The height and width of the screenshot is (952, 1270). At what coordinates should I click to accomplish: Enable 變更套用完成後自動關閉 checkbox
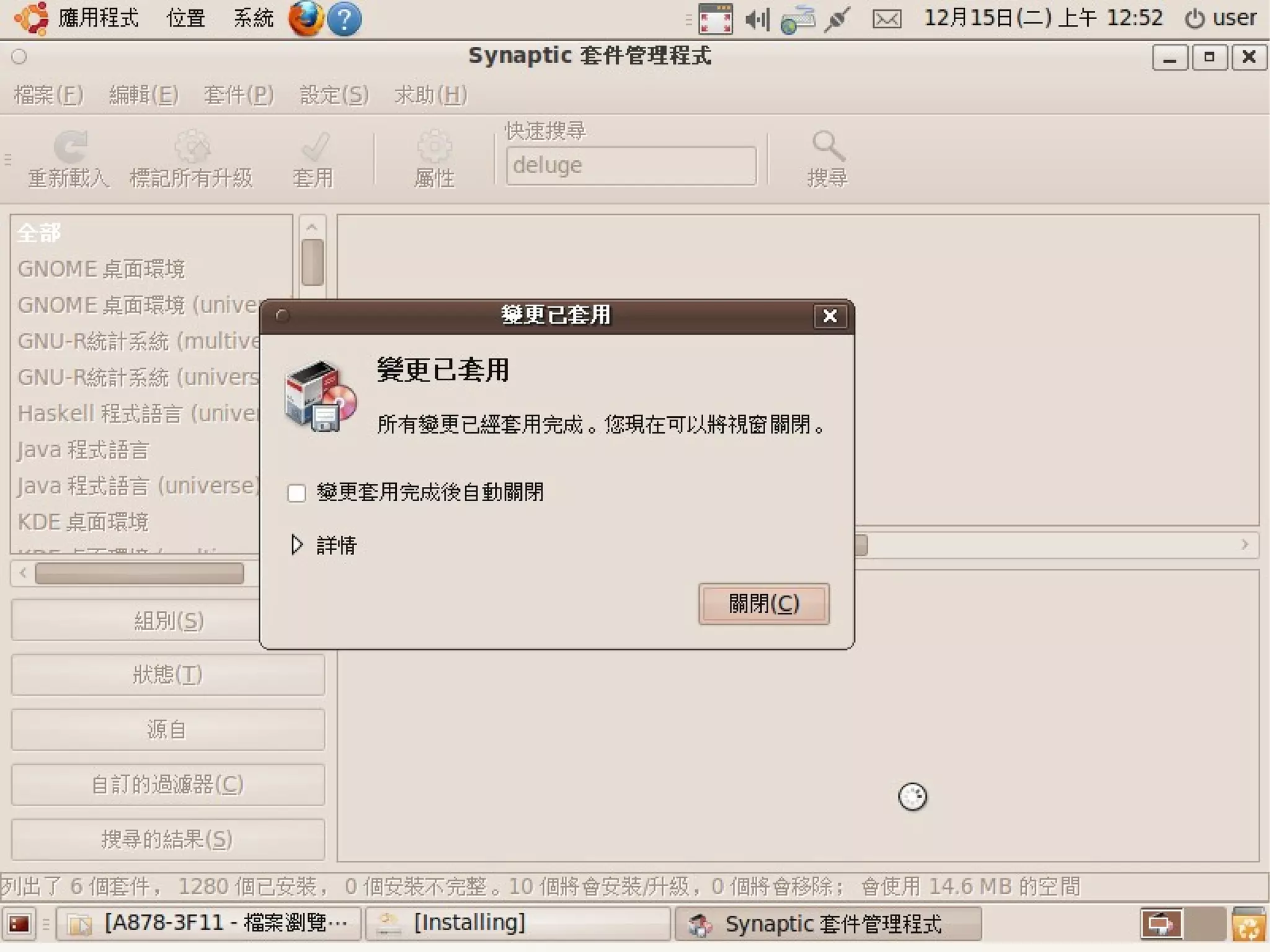tap(296, 493)
